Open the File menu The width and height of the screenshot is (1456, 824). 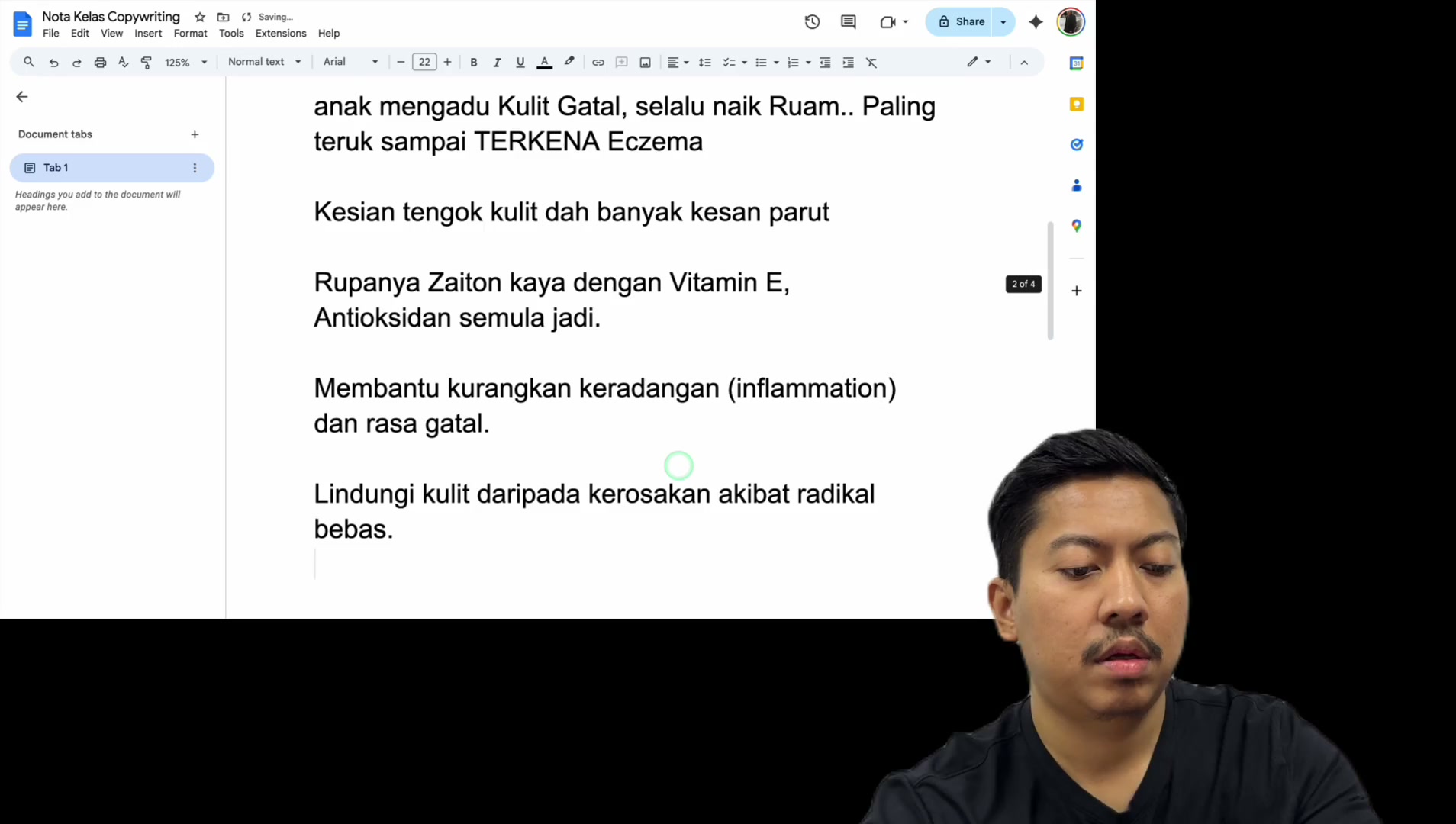coord(51,34)
